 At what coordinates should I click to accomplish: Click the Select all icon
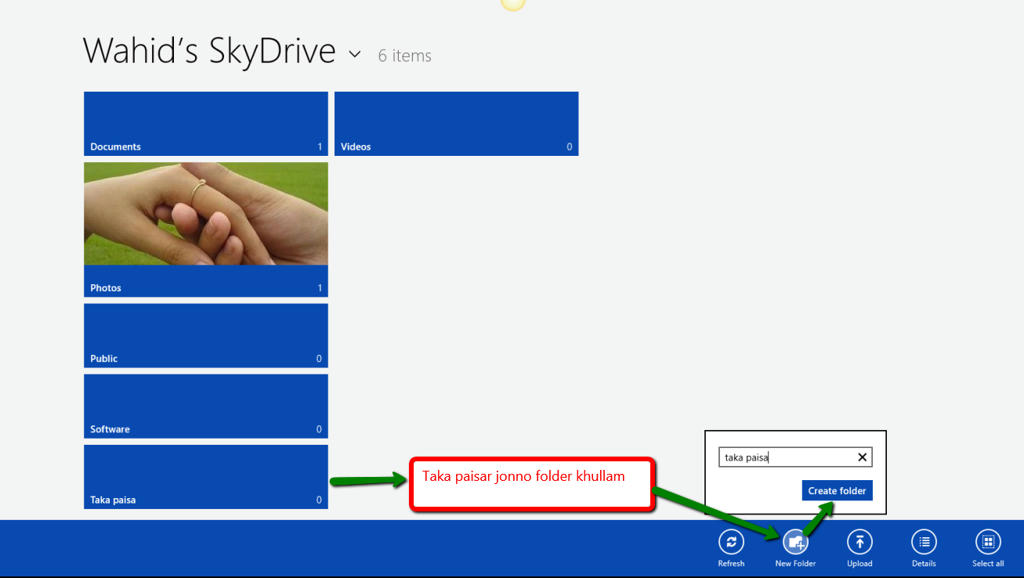click(987, 543)
